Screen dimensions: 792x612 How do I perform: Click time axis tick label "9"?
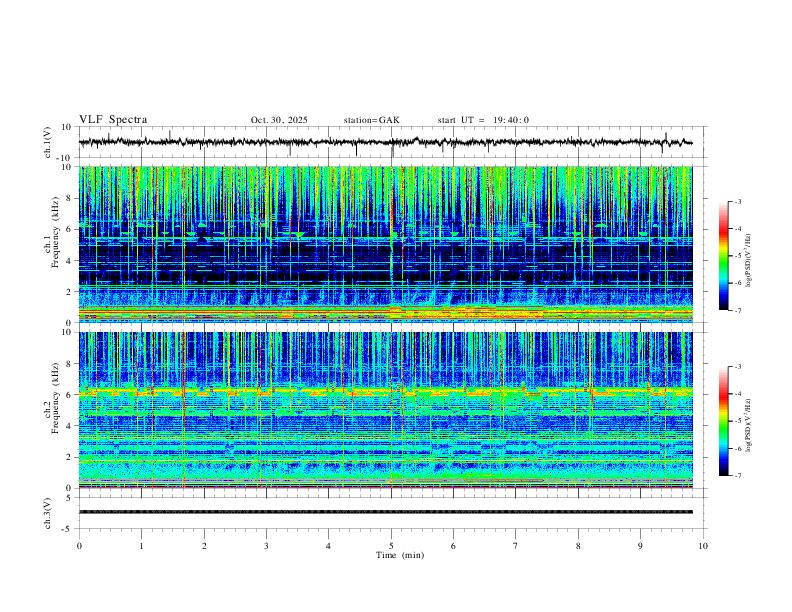640,546
